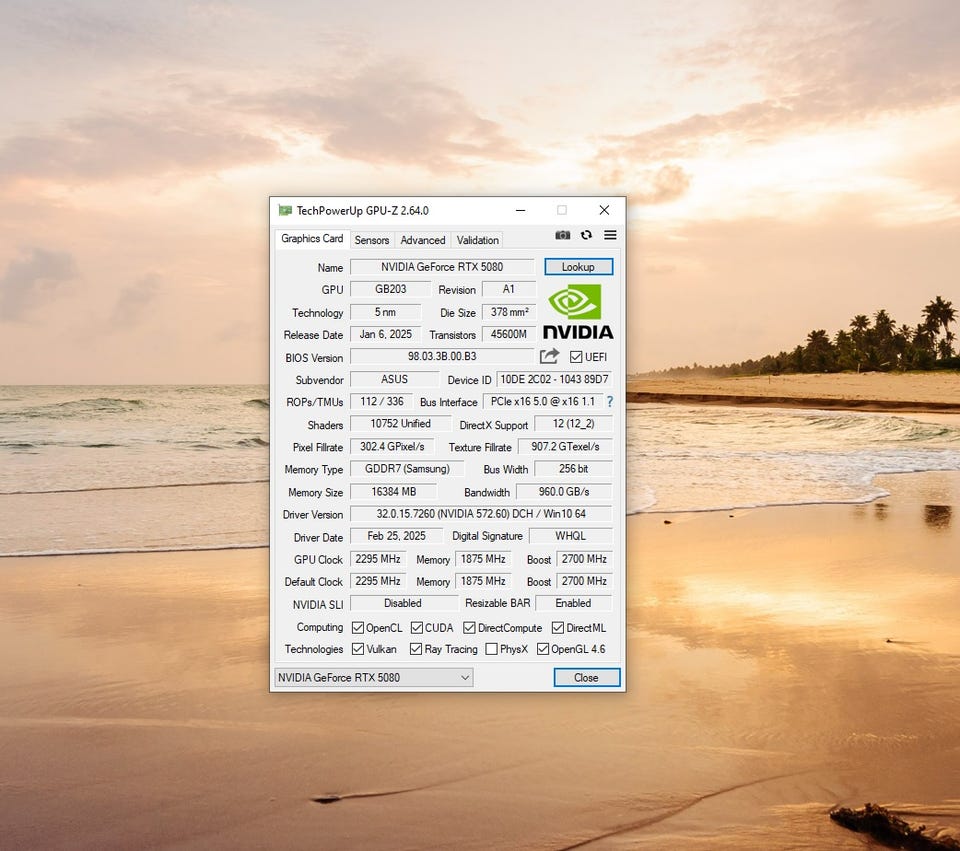Open the hamburger menu icon

click(610, 235)
